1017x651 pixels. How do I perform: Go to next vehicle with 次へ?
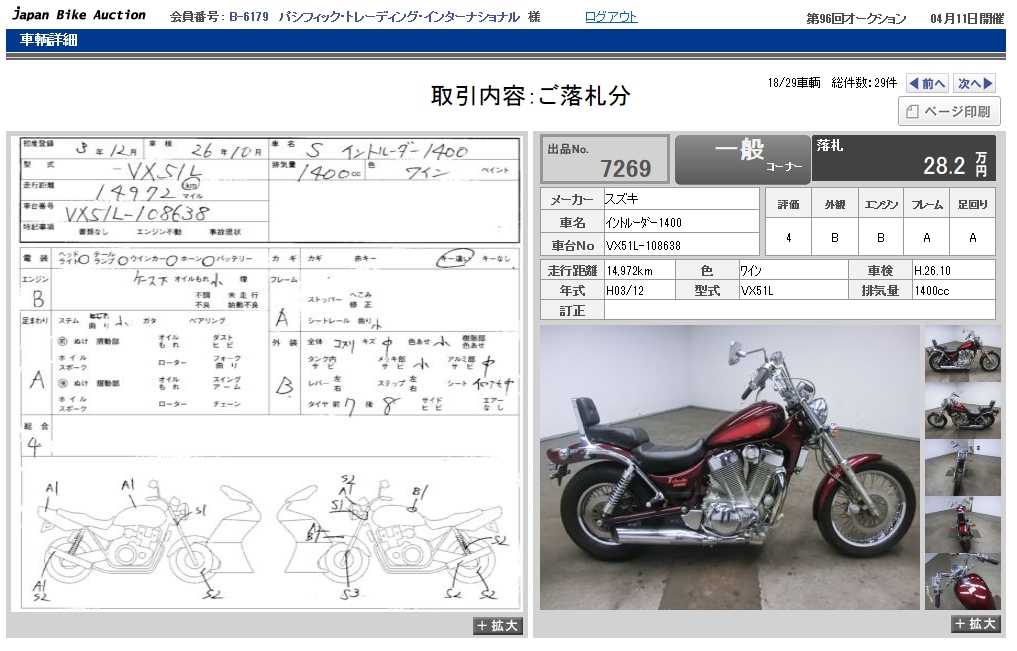point(974,84)
